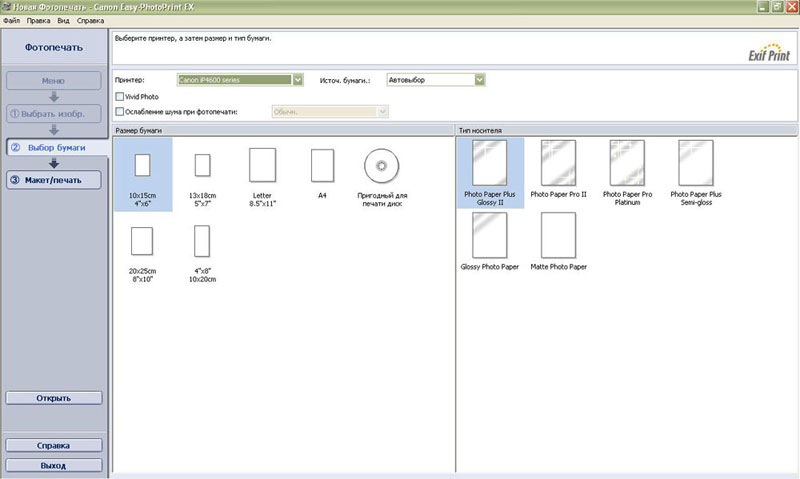Click the Exif Print logo
This screenshot has width=800, height=479.
click(x=769, y=53)
